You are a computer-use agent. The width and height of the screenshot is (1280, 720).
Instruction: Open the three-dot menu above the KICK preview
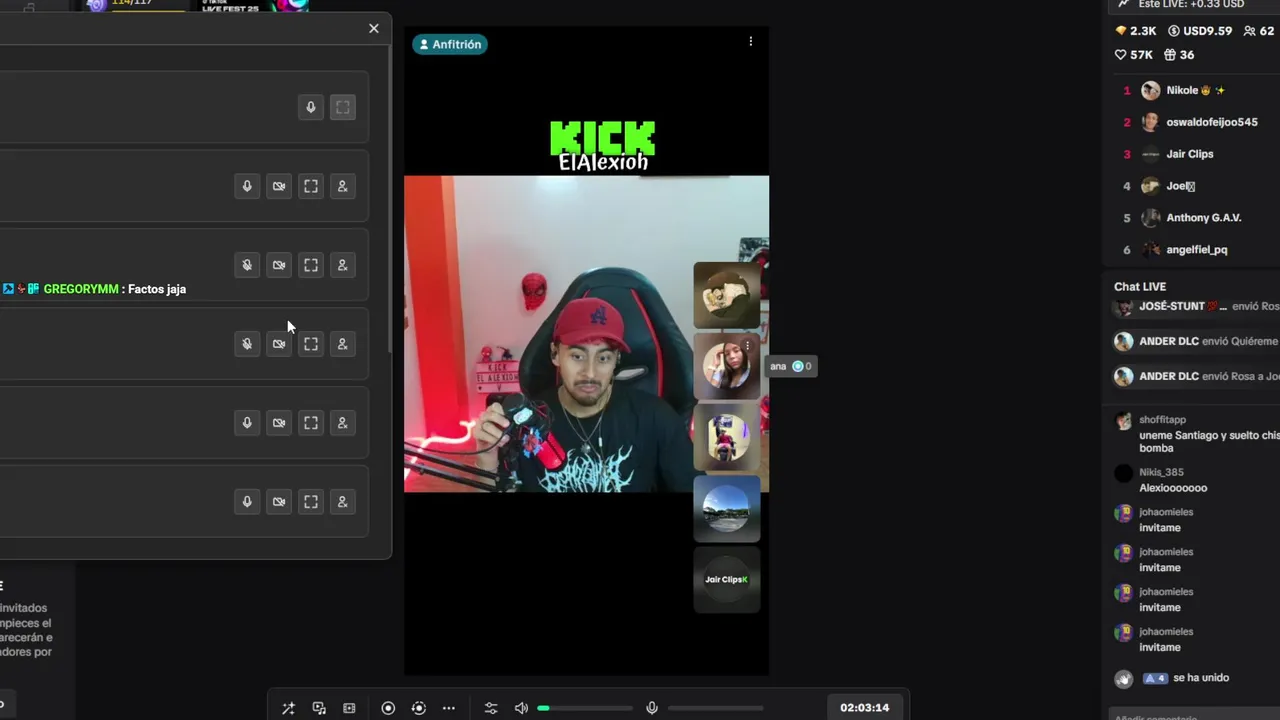tap(751, 41)
